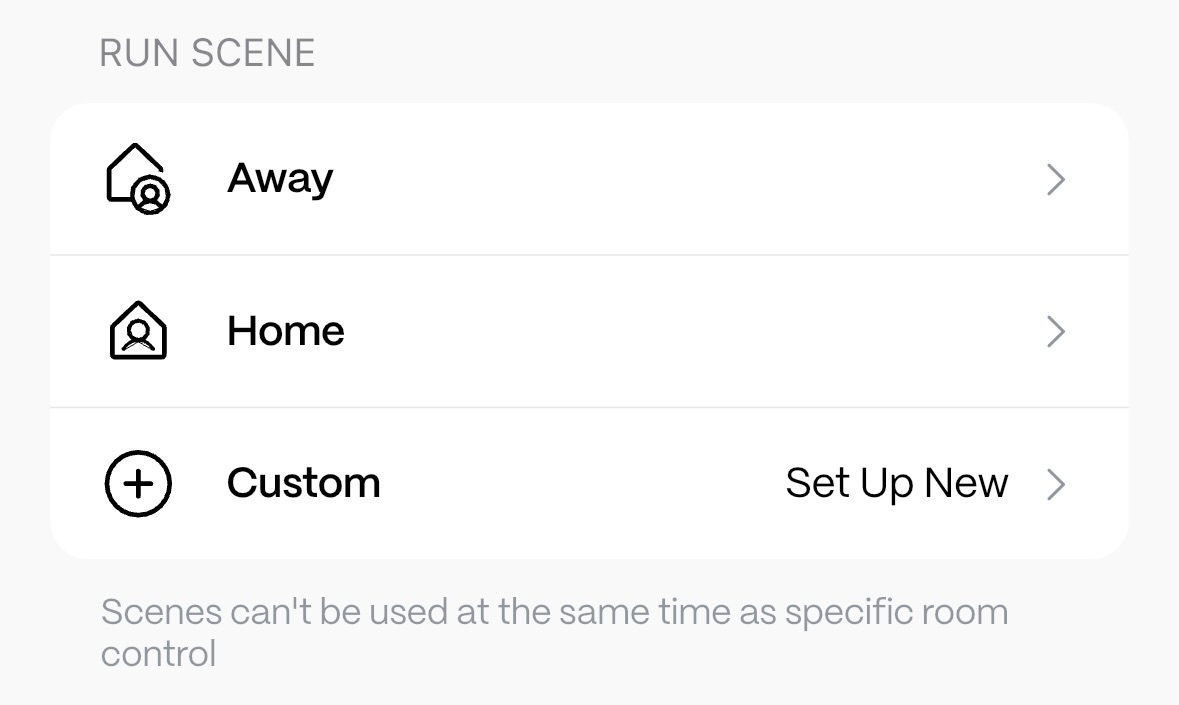The image size is (1179, 705).
Task: Open the Home scene chevron
Action: point(1055,332)
